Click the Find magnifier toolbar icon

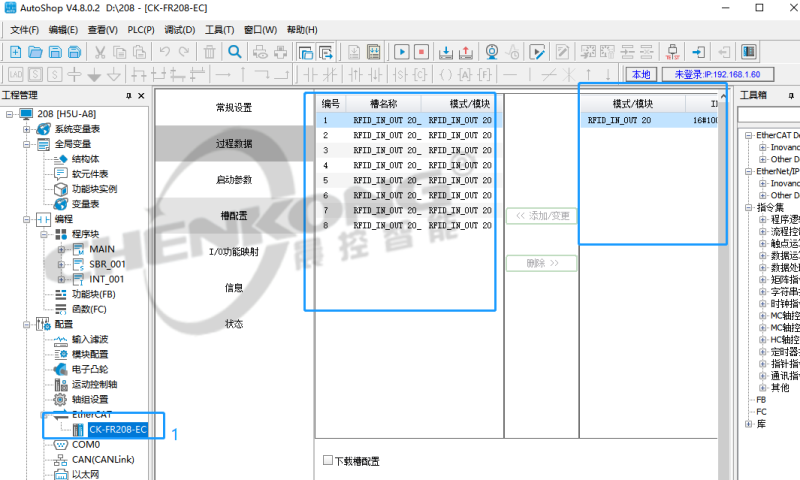pyautogui.click(x=235, y=51)
